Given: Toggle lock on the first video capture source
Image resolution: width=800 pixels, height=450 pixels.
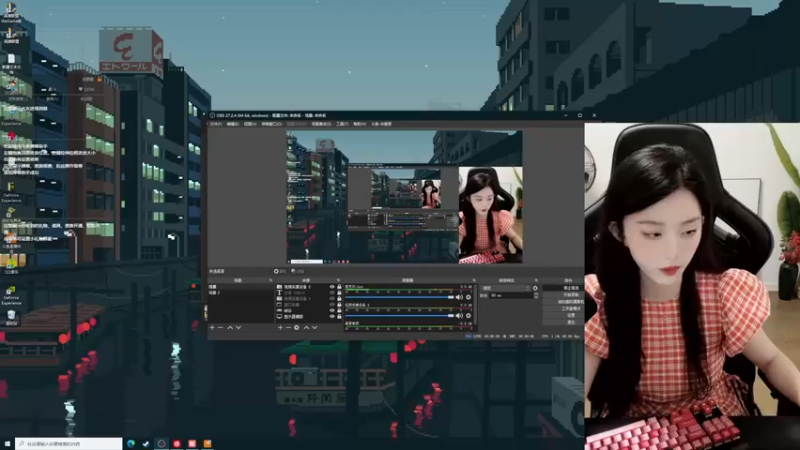Looking at the screenshot, I should pyautogui.click(x=339, y=287).
